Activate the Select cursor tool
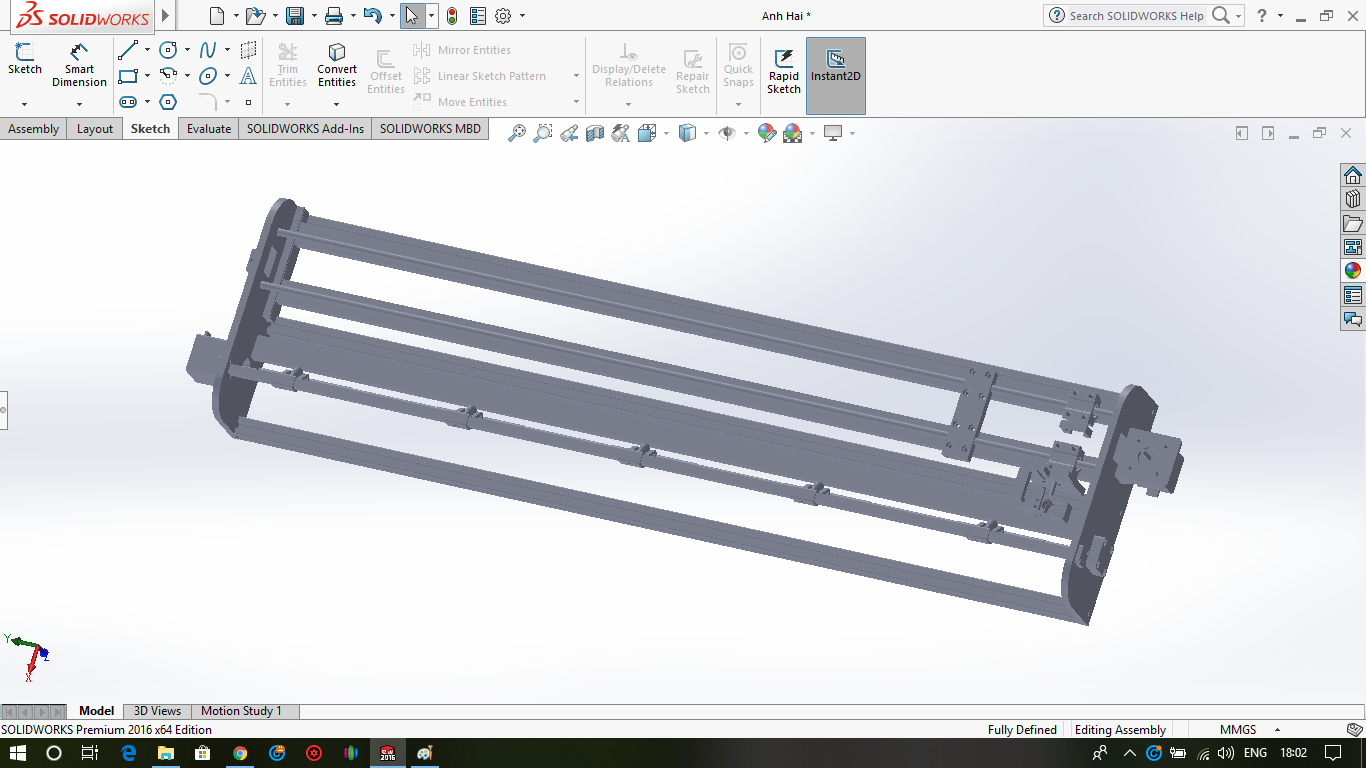 coord(411,16)
